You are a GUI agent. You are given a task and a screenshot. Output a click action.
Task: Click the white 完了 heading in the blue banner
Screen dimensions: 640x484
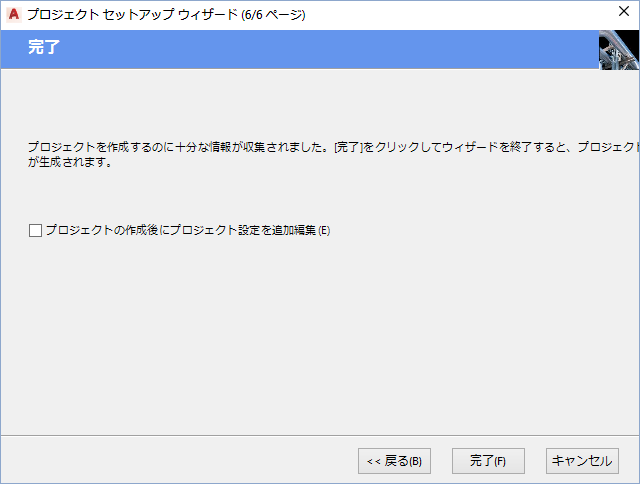43,48
